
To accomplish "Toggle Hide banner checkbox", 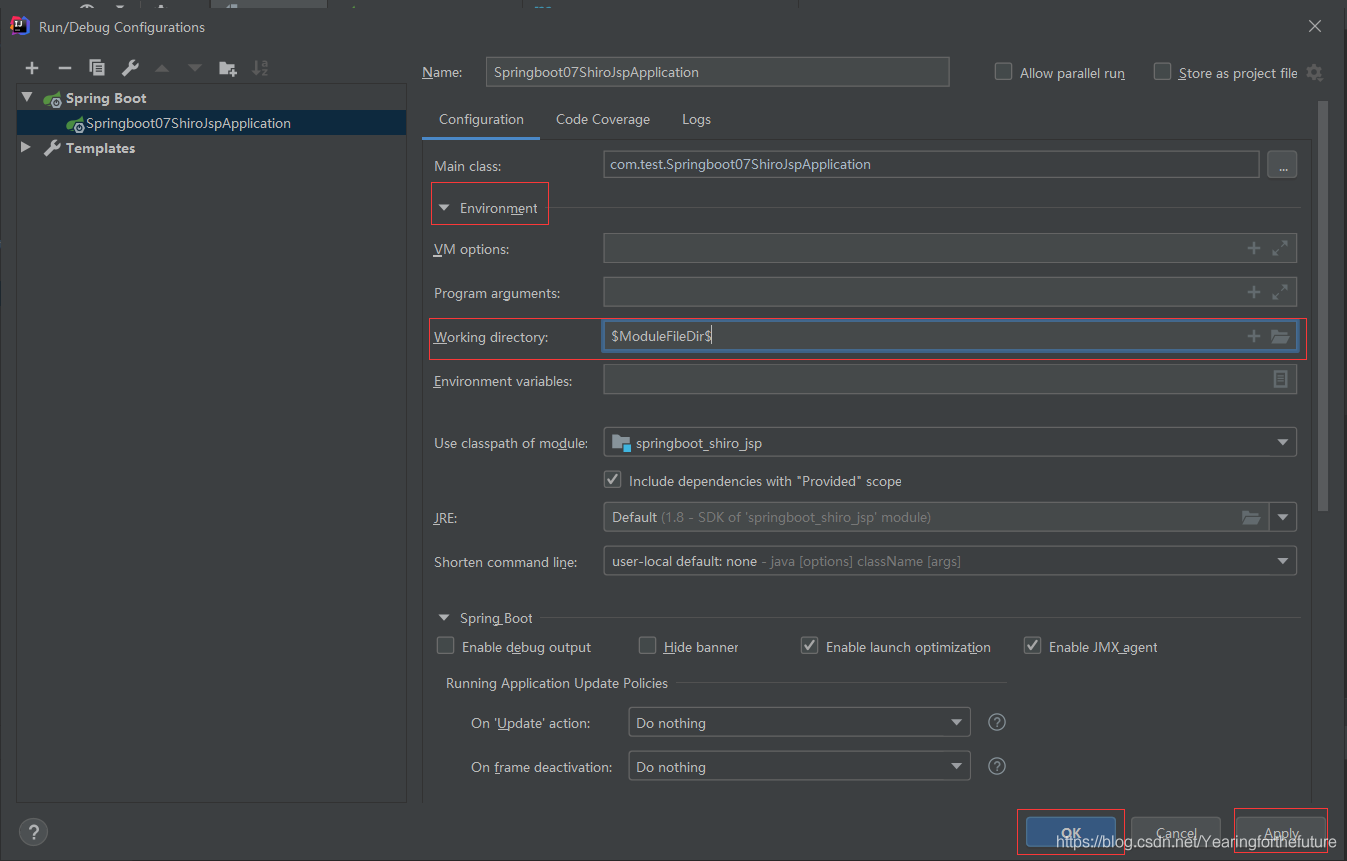I will (x=648, y=646).
